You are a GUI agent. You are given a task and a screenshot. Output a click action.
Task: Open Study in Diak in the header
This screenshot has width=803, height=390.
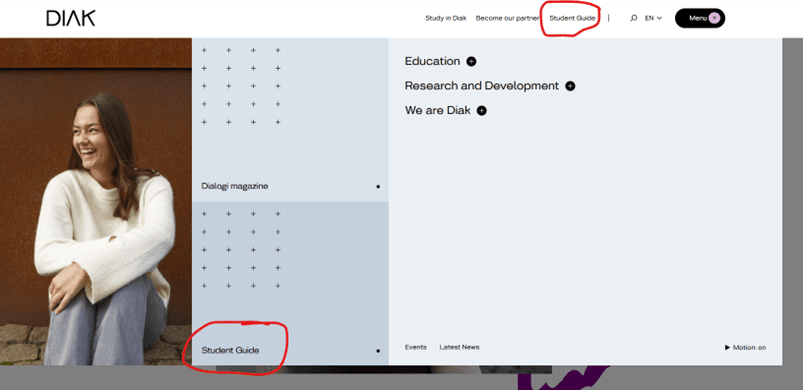[446, 18]
